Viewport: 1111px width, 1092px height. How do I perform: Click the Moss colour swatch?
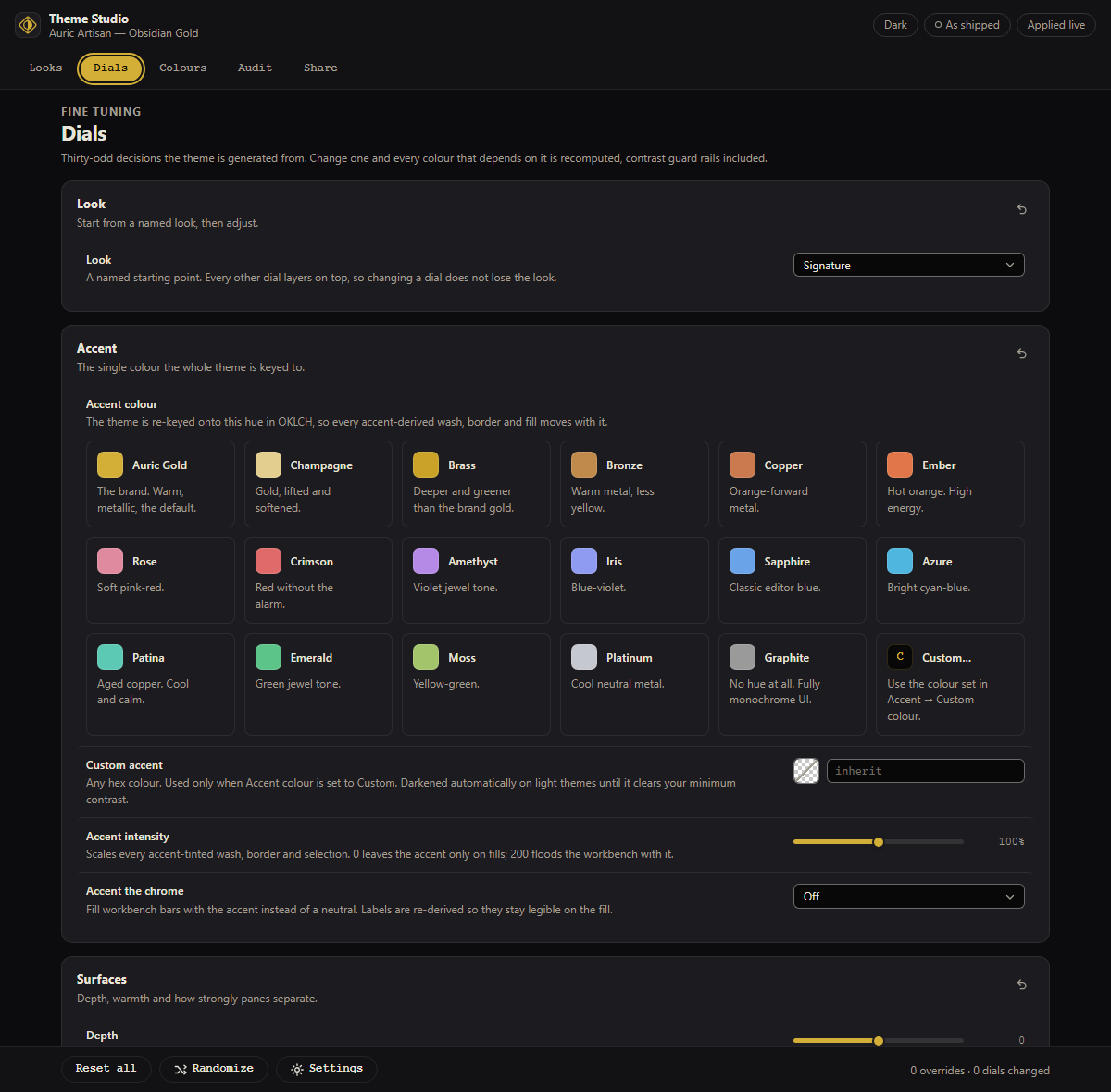click(x=426, y=657)
